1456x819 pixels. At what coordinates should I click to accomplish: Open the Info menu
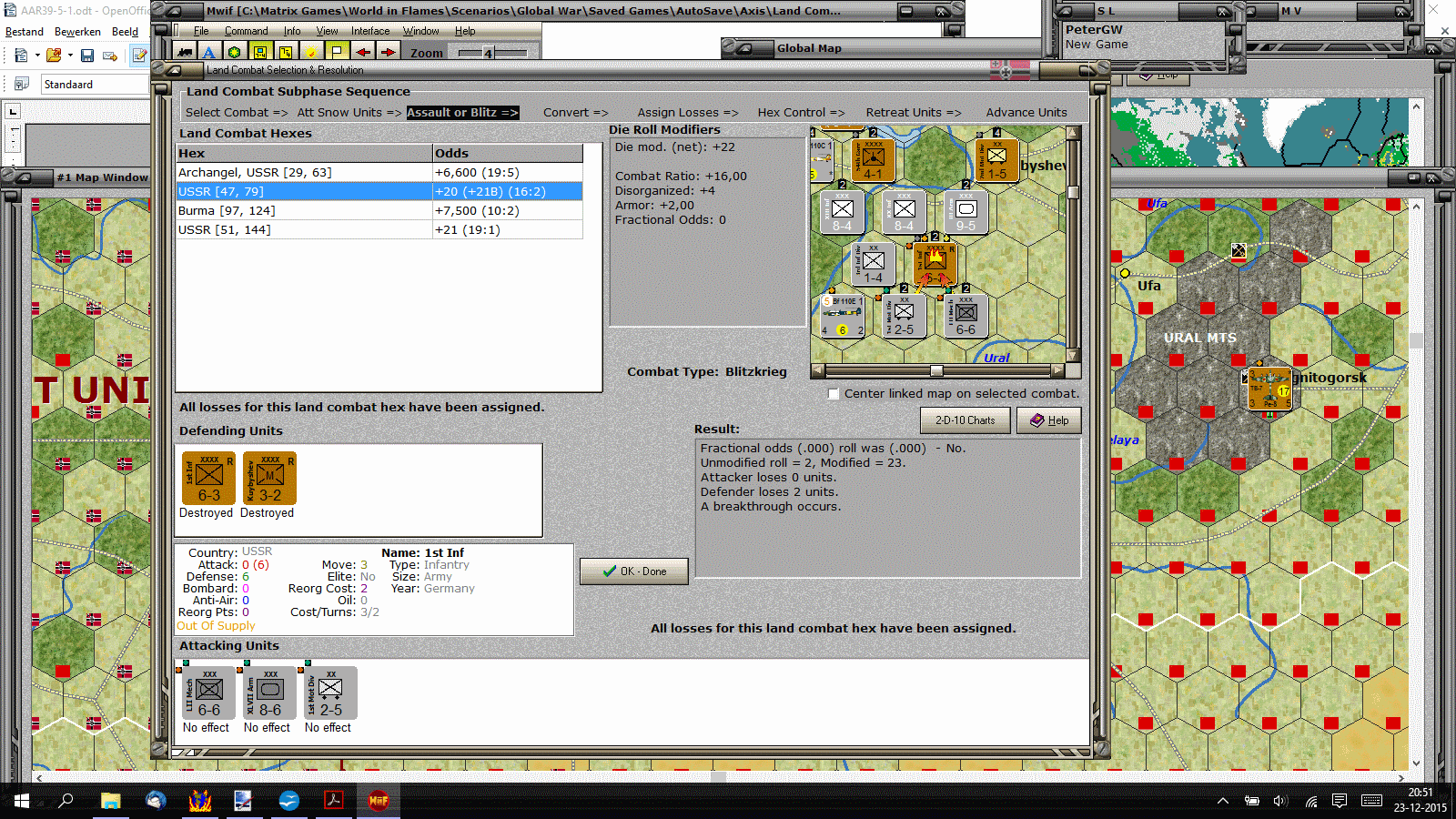[x=292, y=31]
